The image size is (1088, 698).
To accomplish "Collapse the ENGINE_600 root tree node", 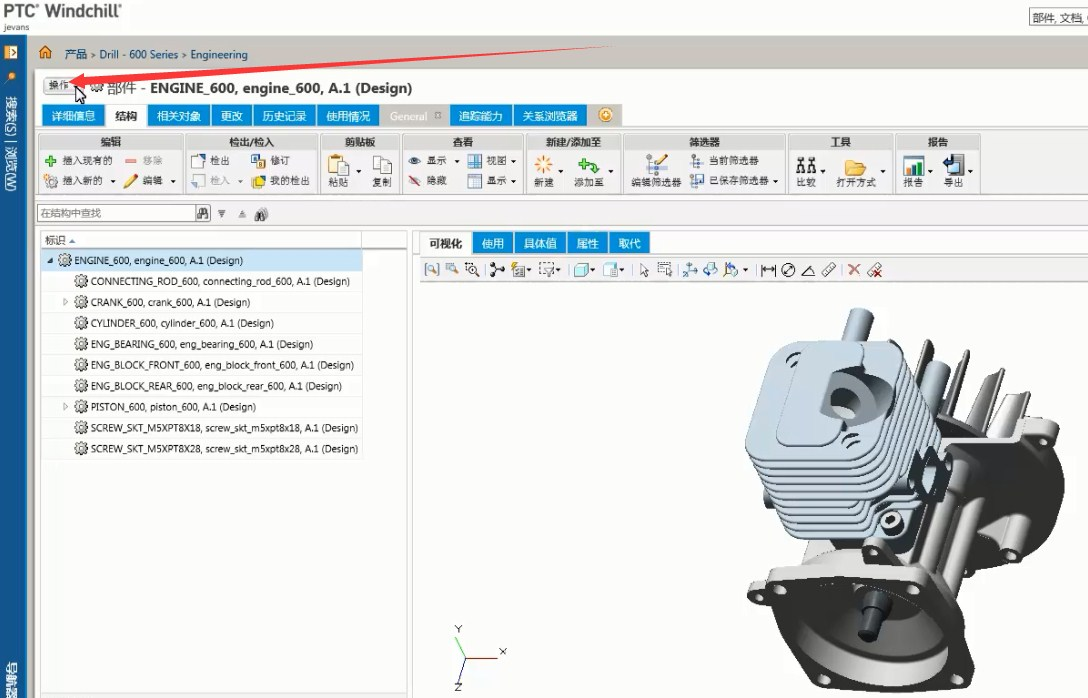I will point(50,261).
